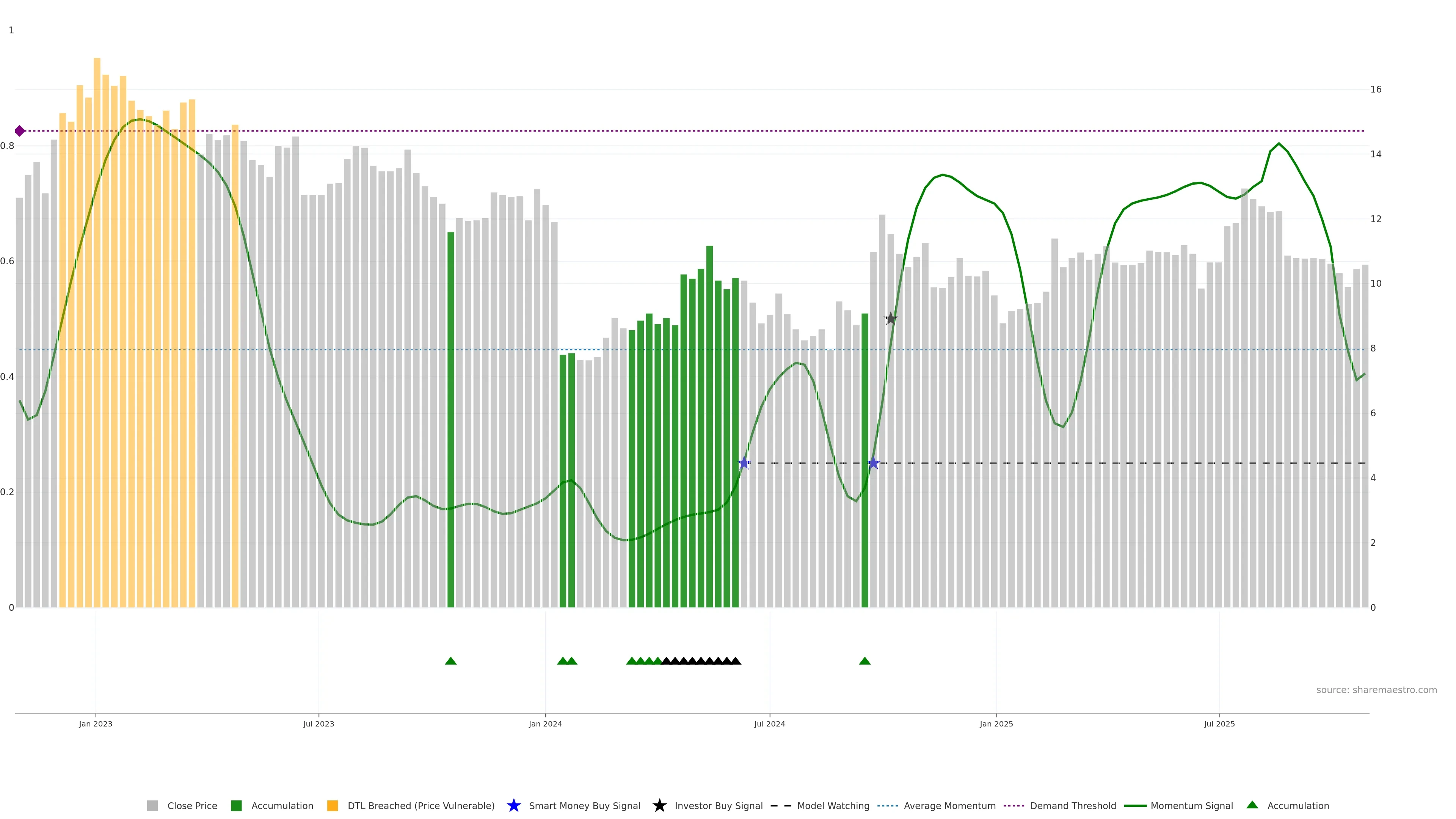Click the first blue Smart Money star marker

coord(744,463)
